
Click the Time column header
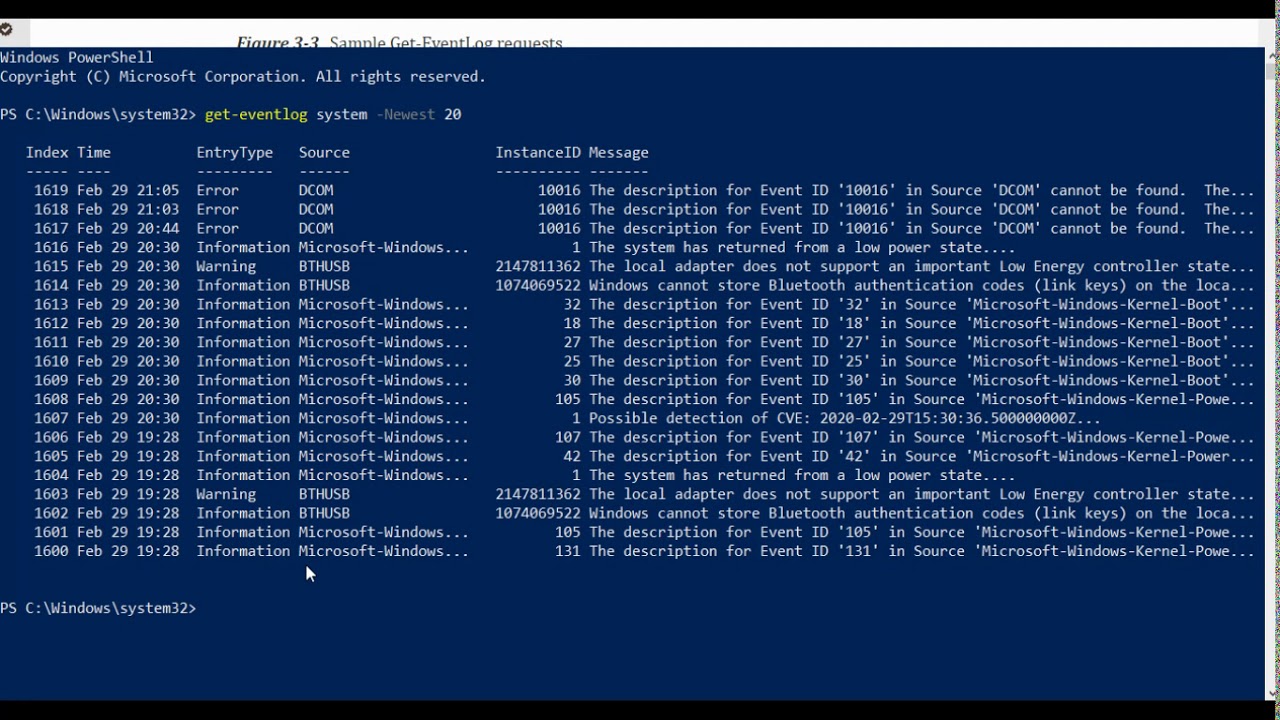[94, 152]
